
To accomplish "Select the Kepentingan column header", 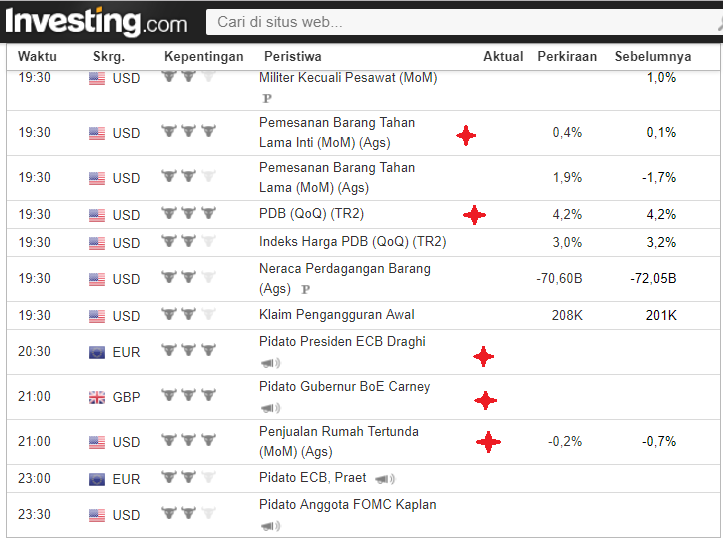I will click(203, 56).
